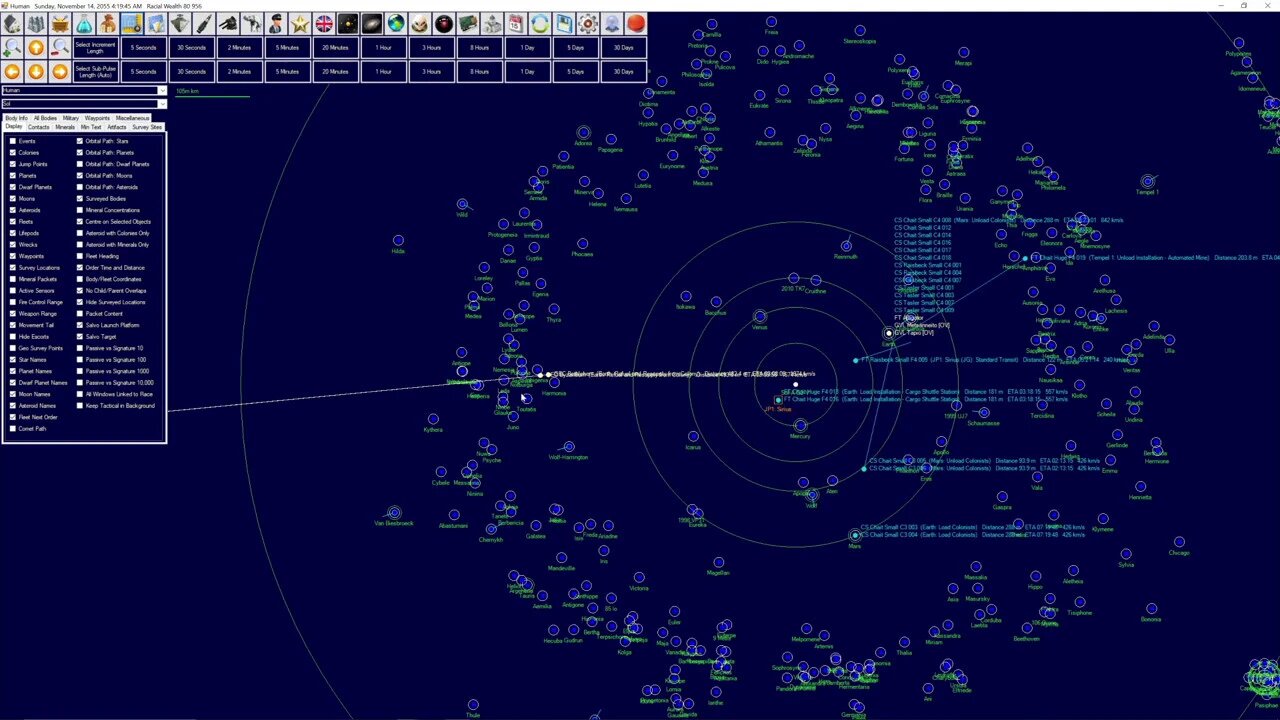
Task: Toggle Orbital Path: Dwarf Planets checkbox
Action: click(x=80, y=164)
